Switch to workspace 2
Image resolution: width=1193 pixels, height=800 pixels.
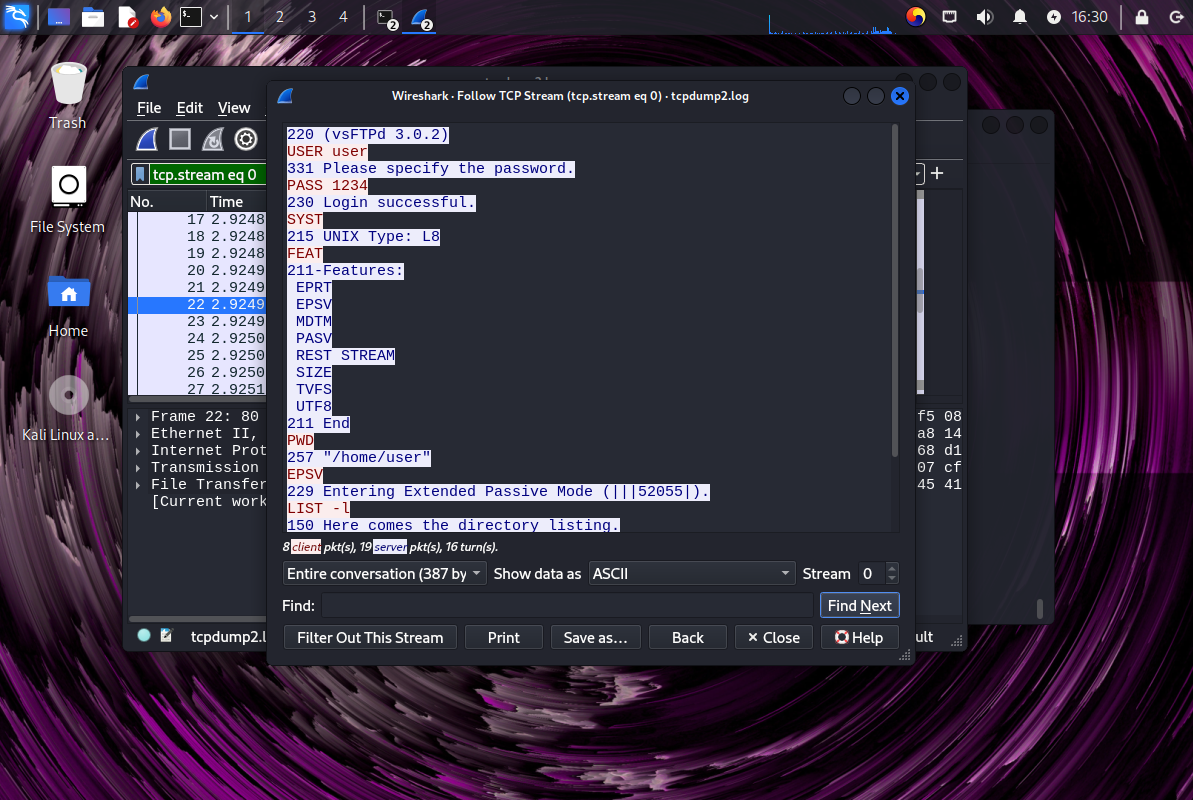[280, 17]
